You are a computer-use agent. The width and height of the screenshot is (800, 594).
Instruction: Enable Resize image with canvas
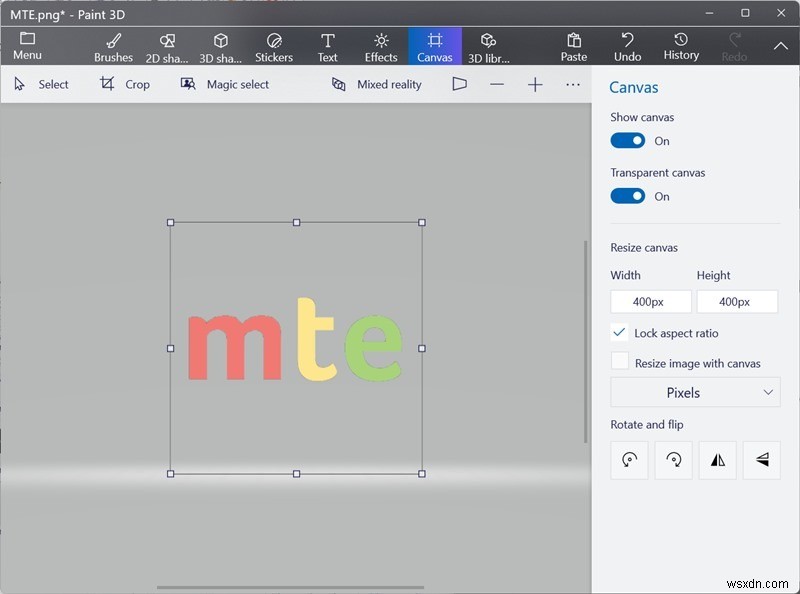(x=621, y=362)
